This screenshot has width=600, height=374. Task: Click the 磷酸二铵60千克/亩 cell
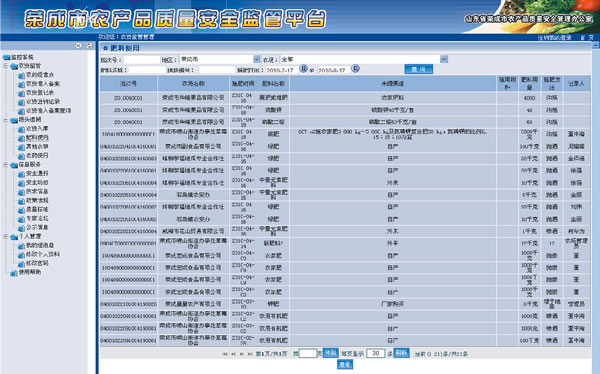393,122
